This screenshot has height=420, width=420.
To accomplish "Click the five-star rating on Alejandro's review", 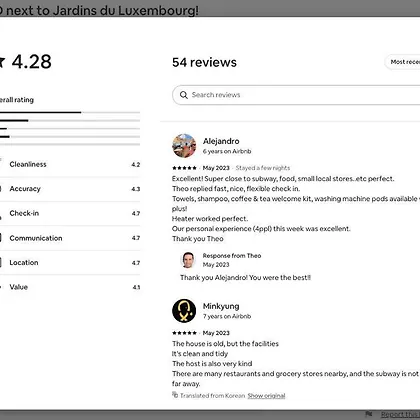I will (184, 168).
